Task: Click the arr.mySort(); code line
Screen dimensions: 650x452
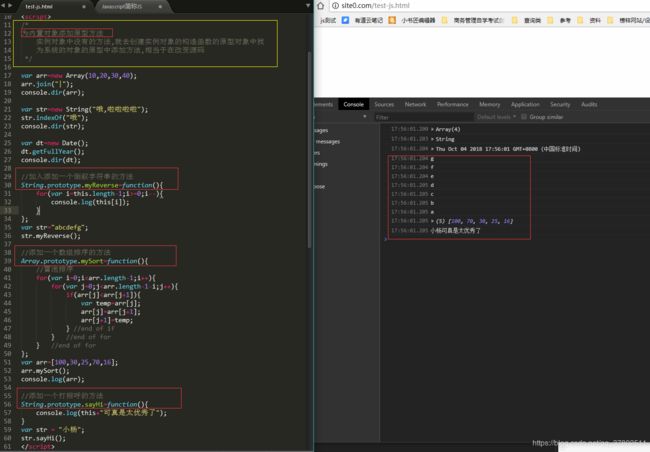Action: tap(45, 371)
